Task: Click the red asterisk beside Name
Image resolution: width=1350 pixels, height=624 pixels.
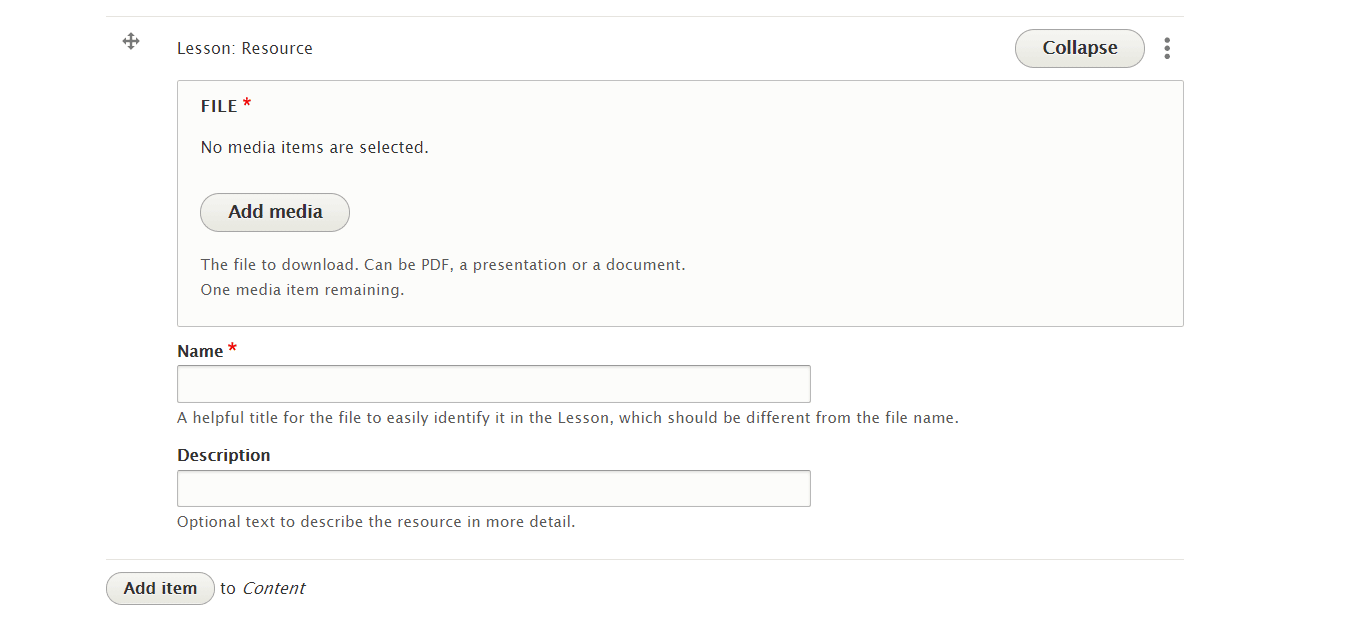Action: click(233, 349)
